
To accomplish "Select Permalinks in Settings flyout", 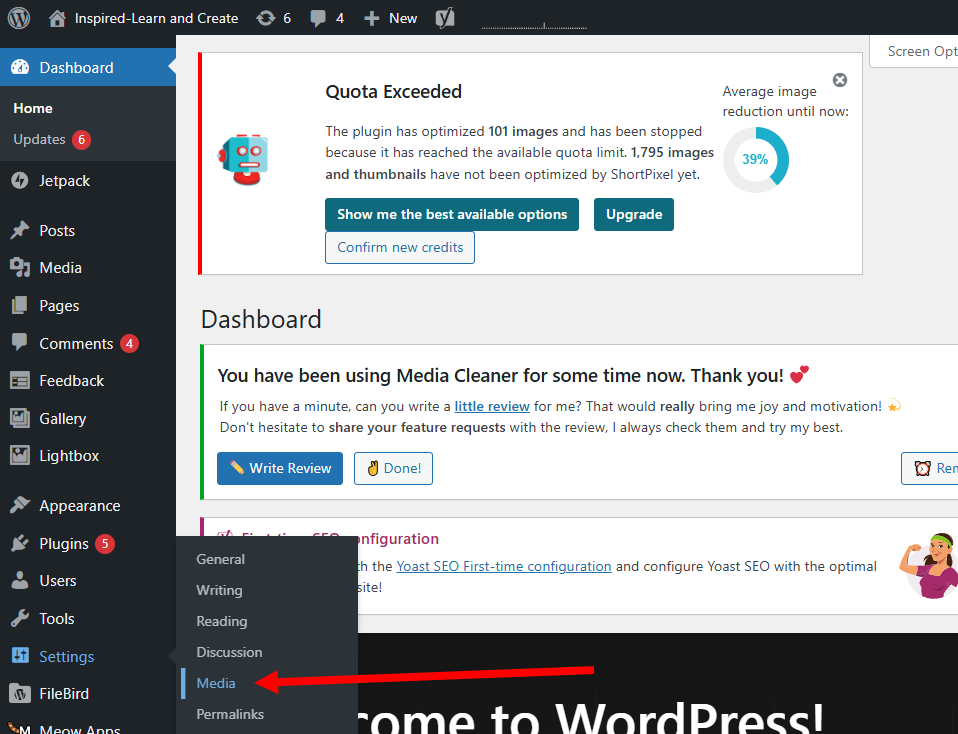I will click(x=230, y=714).
